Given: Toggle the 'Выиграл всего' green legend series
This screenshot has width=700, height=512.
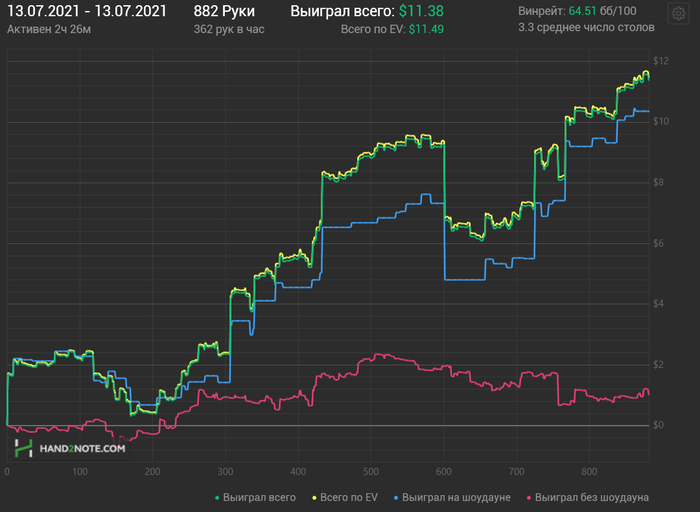Looking at the screenshot, I should click(x=255, y=497).
